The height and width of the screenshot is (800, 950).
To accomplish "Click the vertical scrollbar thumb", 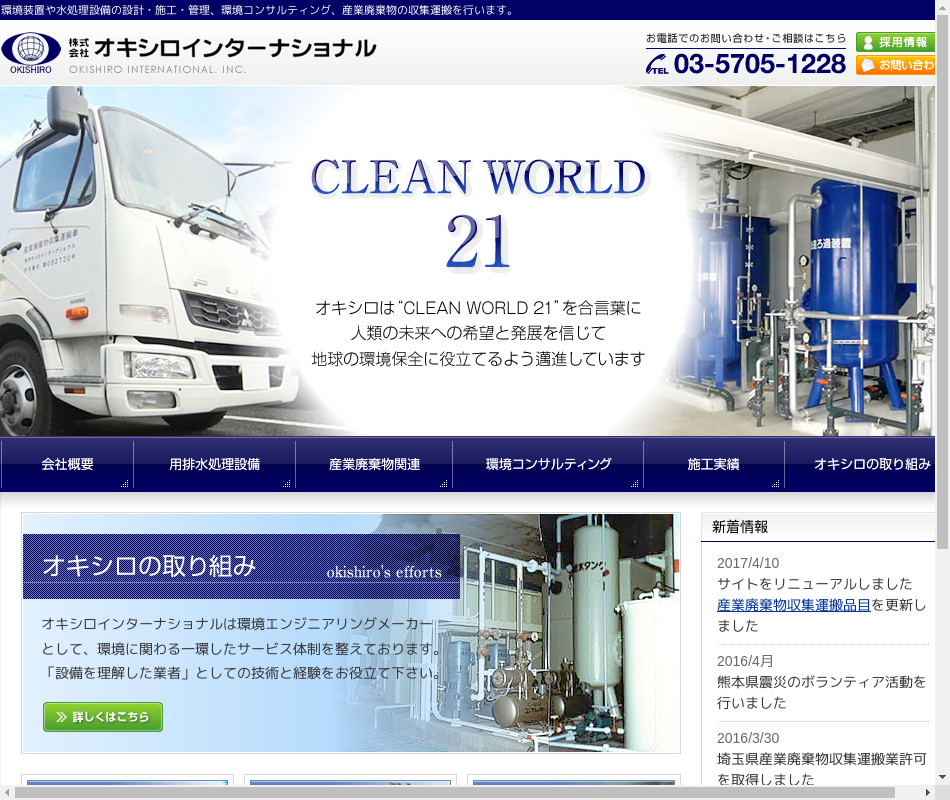I will (x=943, y=281).
